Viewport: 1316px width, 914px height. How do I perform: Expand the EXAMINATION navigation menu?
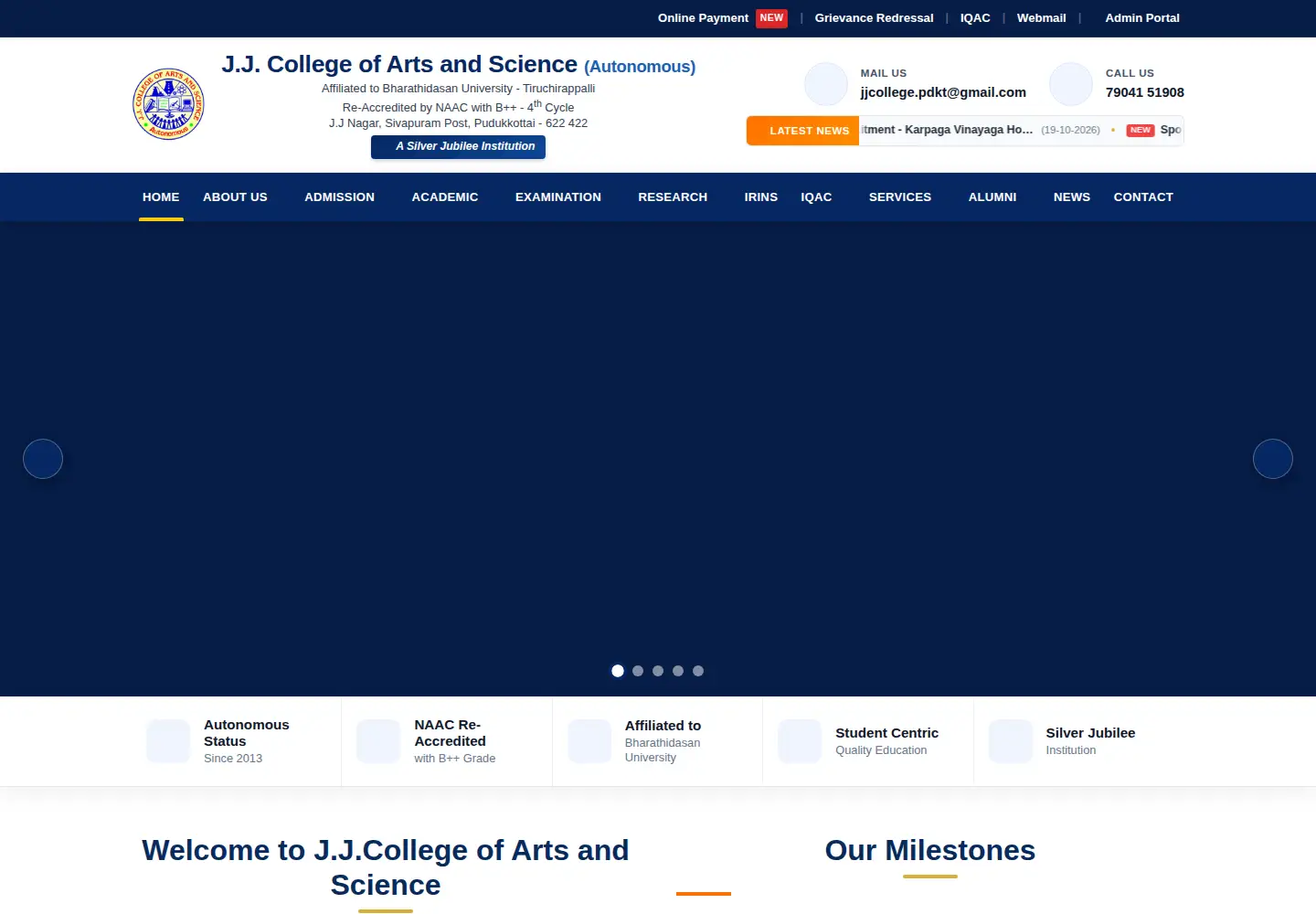(x=558, y=197)
